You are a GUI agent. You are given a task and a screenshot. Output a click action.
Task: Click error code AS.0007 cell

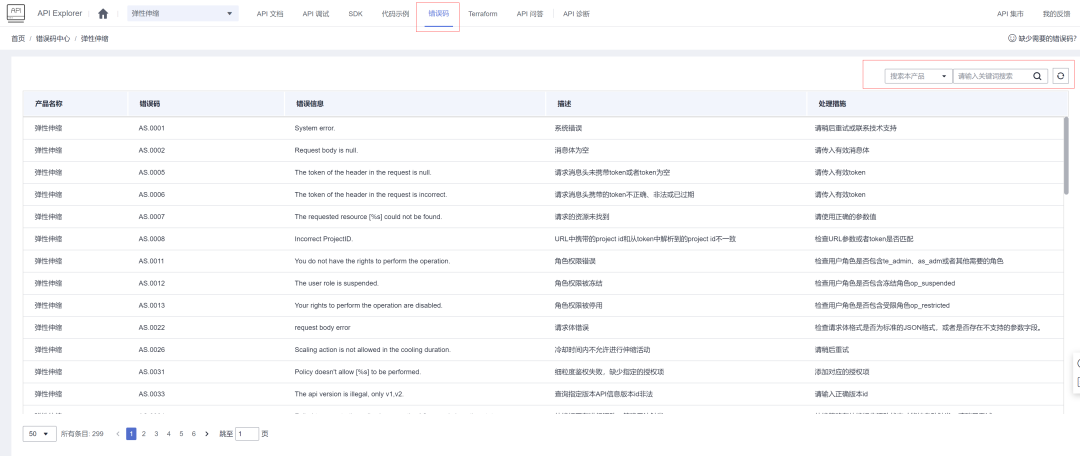[152, 216]
